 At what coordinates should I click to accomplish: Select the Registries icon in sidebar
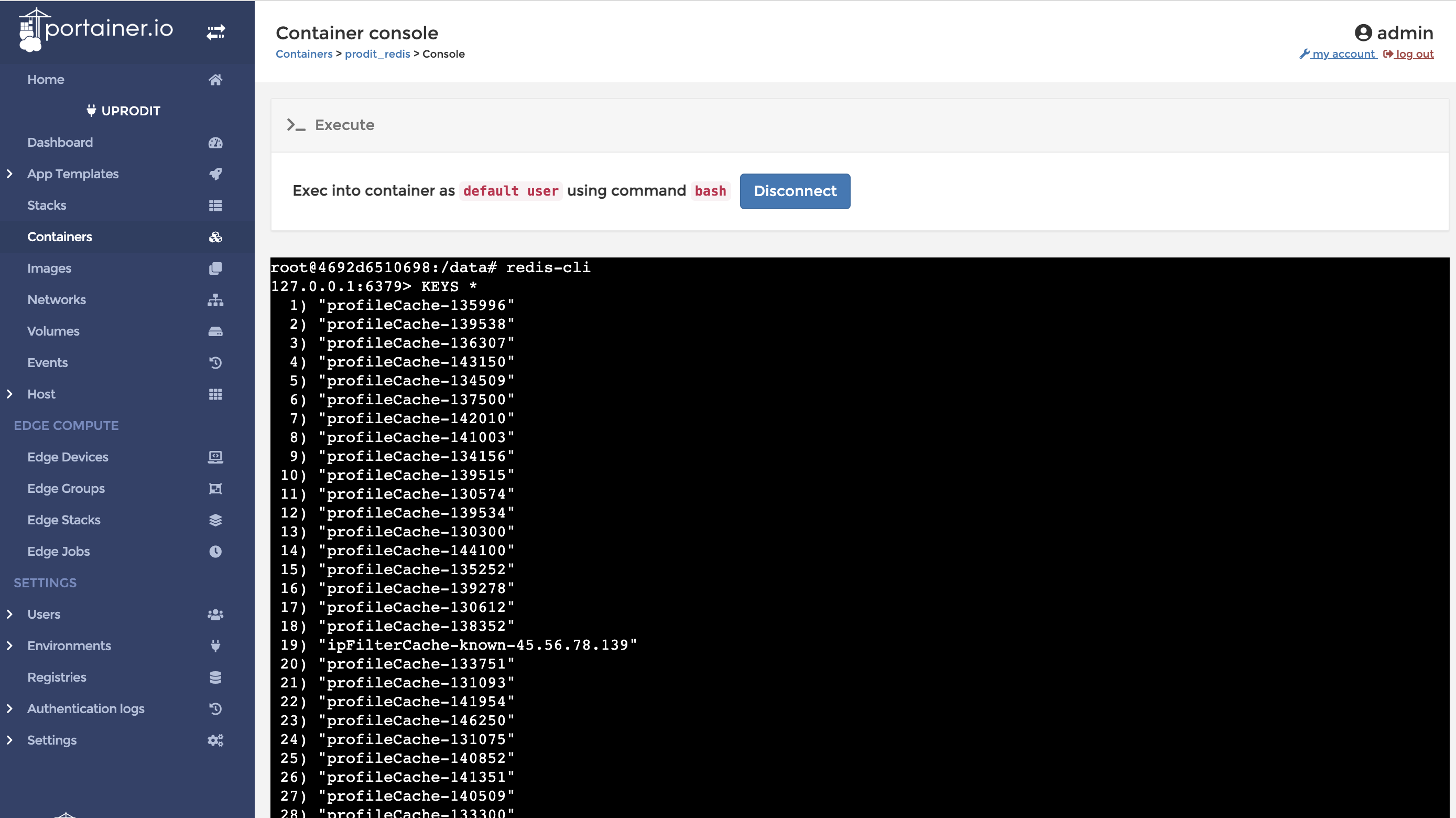(215, 677)
